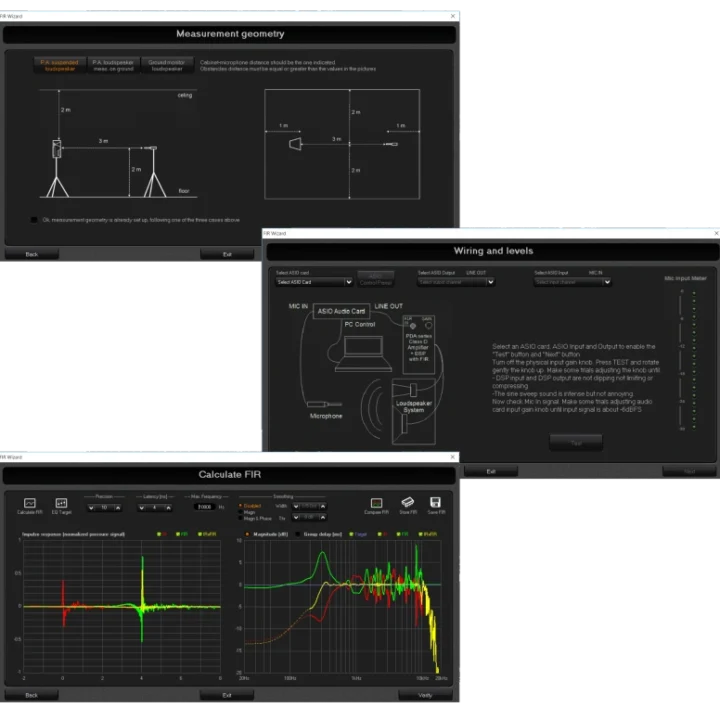This screenshot has height=720, width=720.
Task: Increase the smoothing Width value
Action: pyautogui.click(x=323, y=506)
